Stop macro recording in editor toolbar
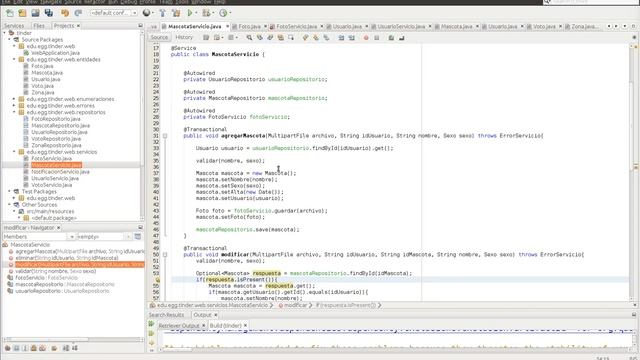 pos(377,38)
